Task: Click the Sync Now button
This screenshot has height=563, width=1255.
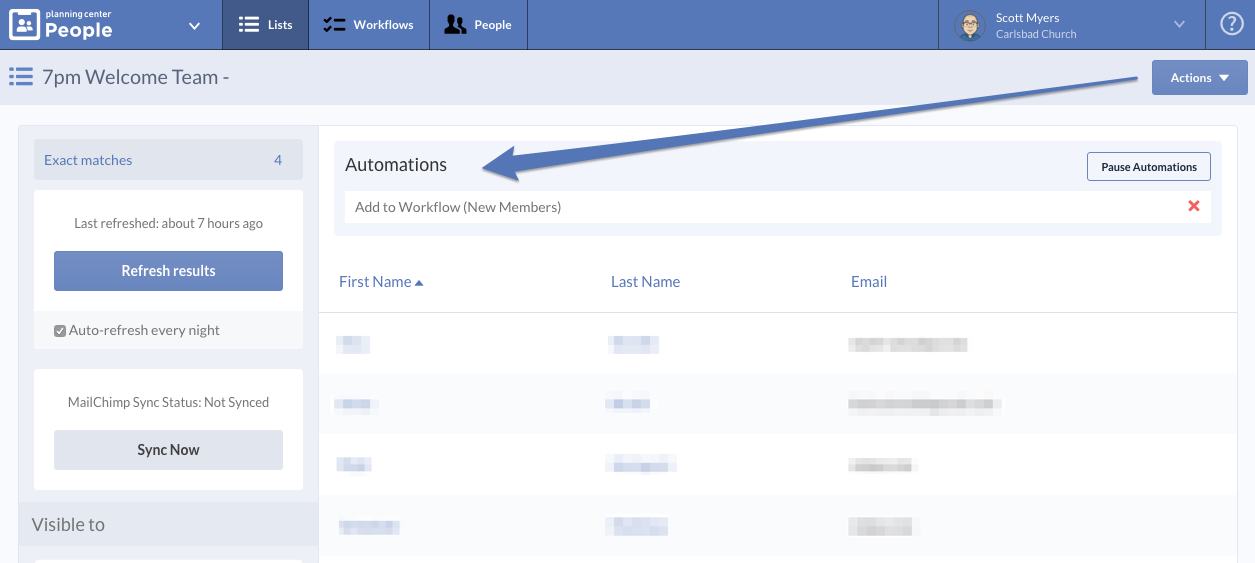Action: (168, 450)
